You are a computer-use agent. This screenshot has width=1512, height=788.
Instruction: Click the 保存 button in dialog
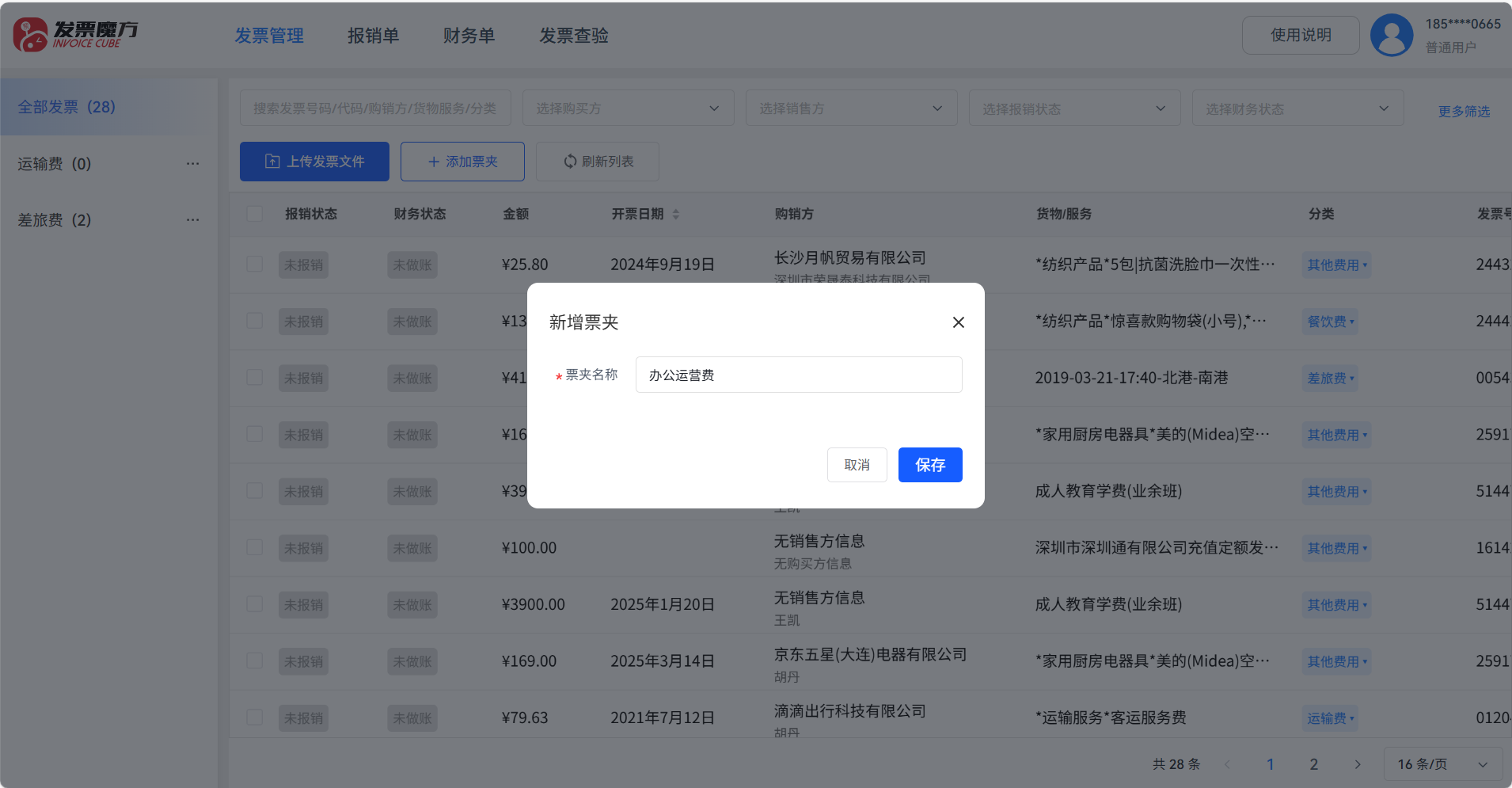click(x=929, y=465)
